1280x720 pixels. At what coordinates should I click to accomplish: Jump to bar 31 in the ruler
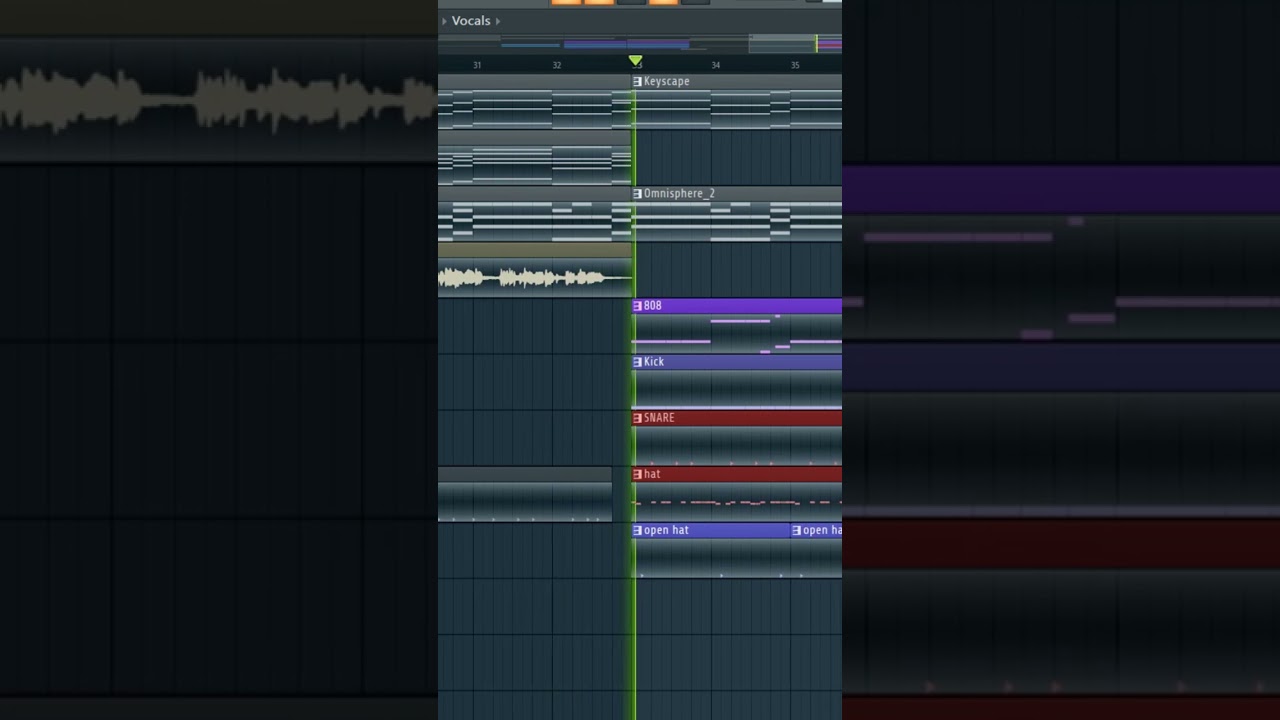(477, 65)
